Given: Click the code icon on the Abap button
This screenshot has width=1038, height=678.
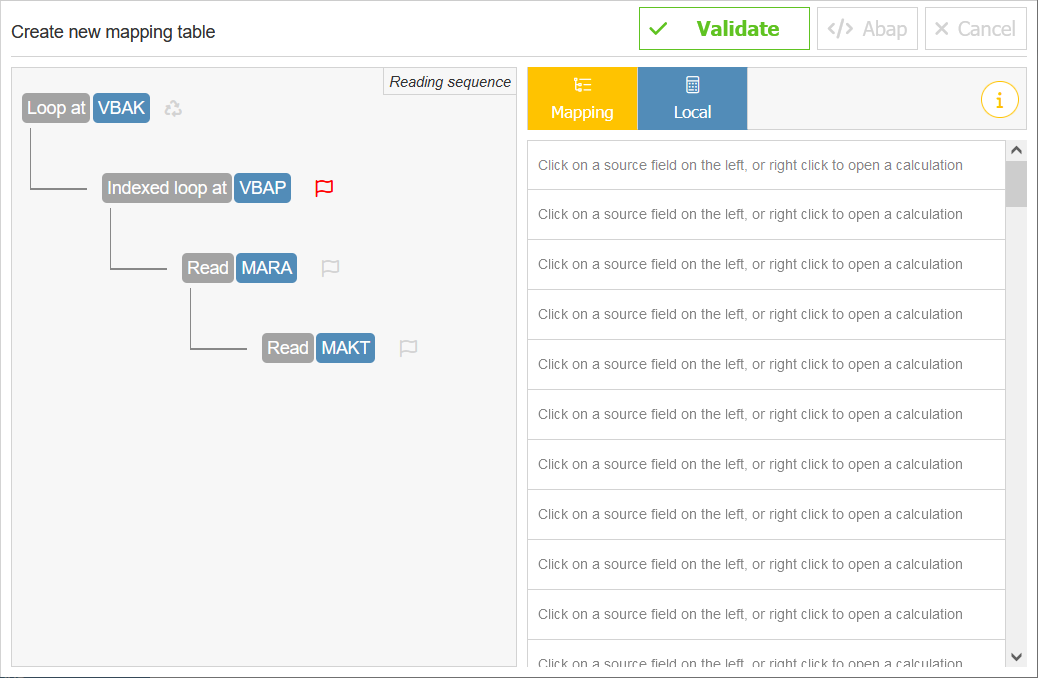Looking at the screenshot, I should (x=840, y=28).
